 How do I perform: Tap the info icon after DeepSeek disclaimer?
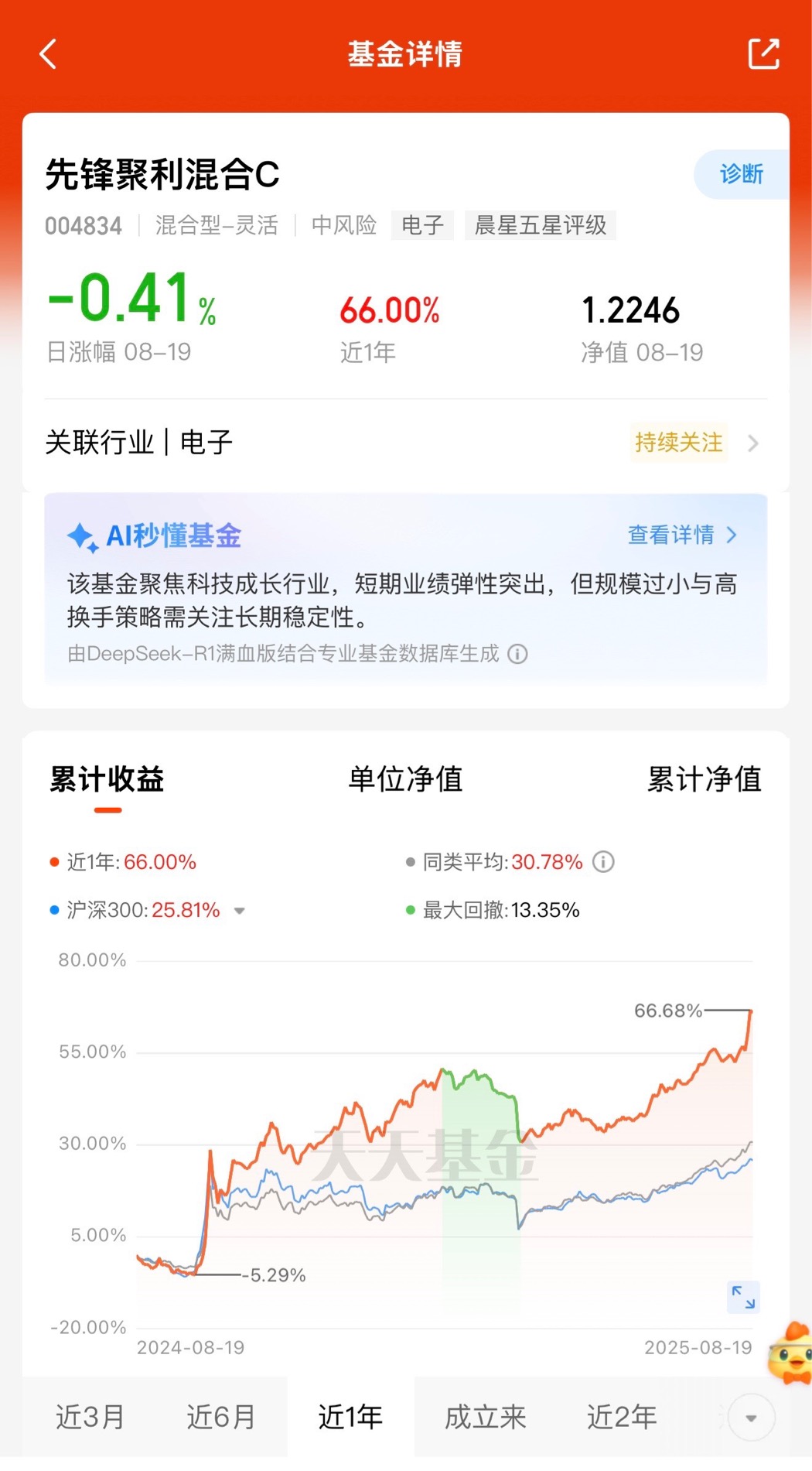pyautogui.click(x=517, y=654)
